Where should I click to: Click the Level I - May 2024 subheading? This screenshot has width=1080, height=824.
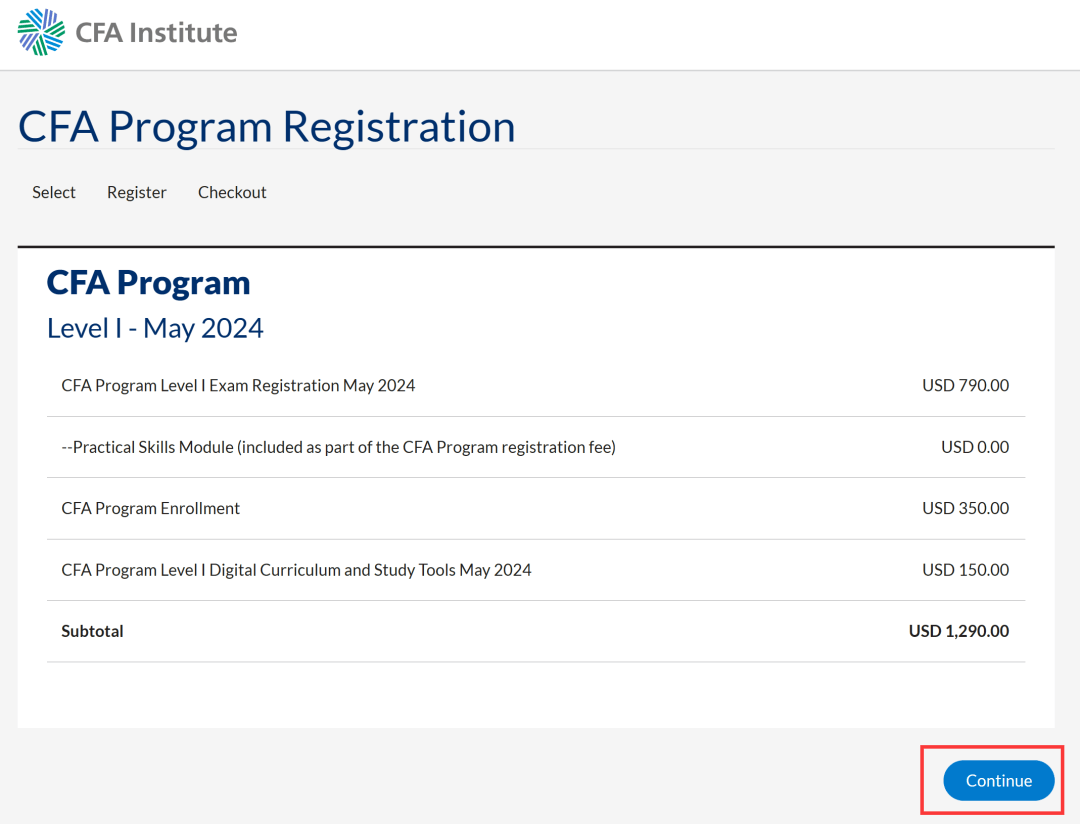pyautogui.click(x=155, y=328)
